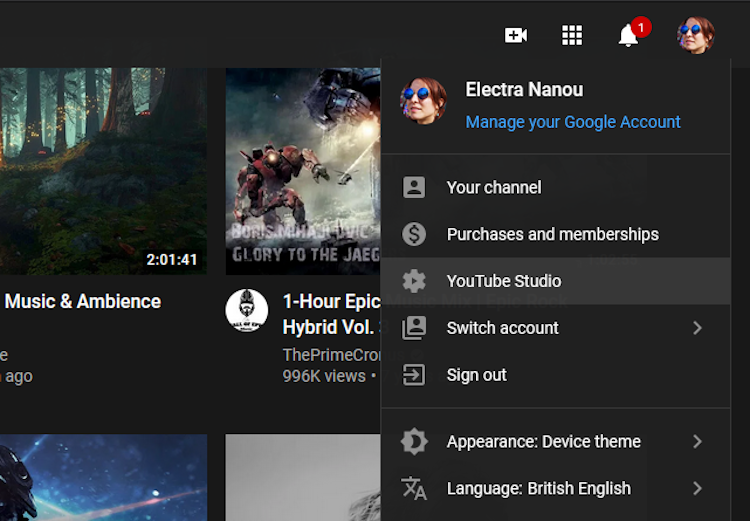Screen dimensions: 750x521
Task: Open Manage your Google Account link
Action: pos(573,122)
